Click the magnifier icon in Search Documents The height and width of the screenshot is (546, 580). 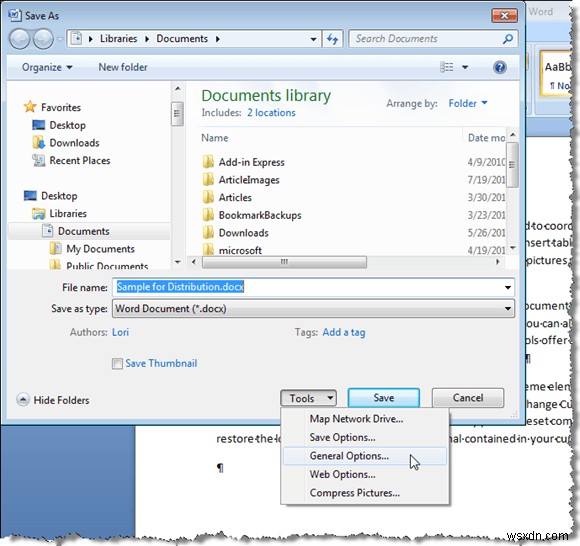[508, 38]
